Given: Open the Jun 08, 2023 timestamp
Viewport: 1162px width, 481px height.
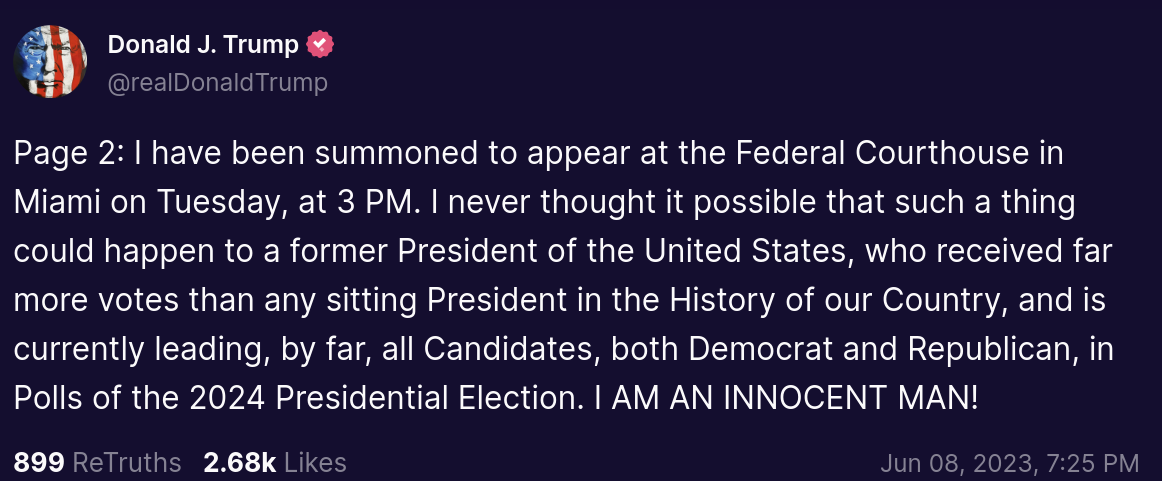Looking at the screenshot, I should (957, 463).
